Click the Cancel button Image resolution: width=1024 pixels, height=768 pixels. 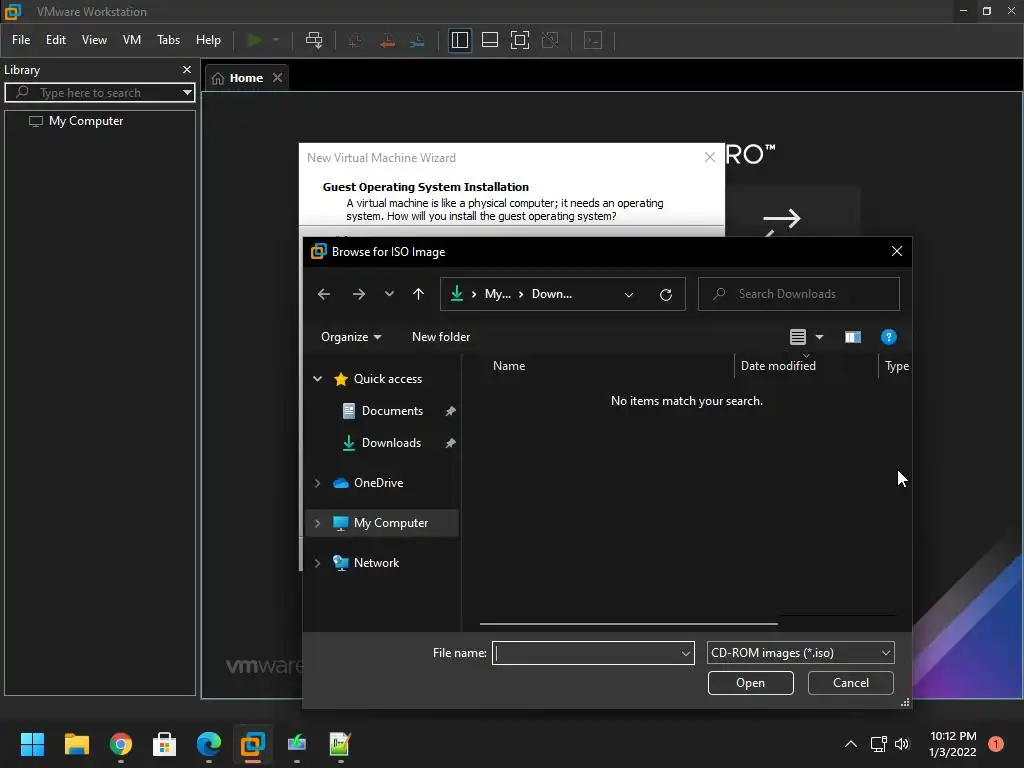(850, 683)
